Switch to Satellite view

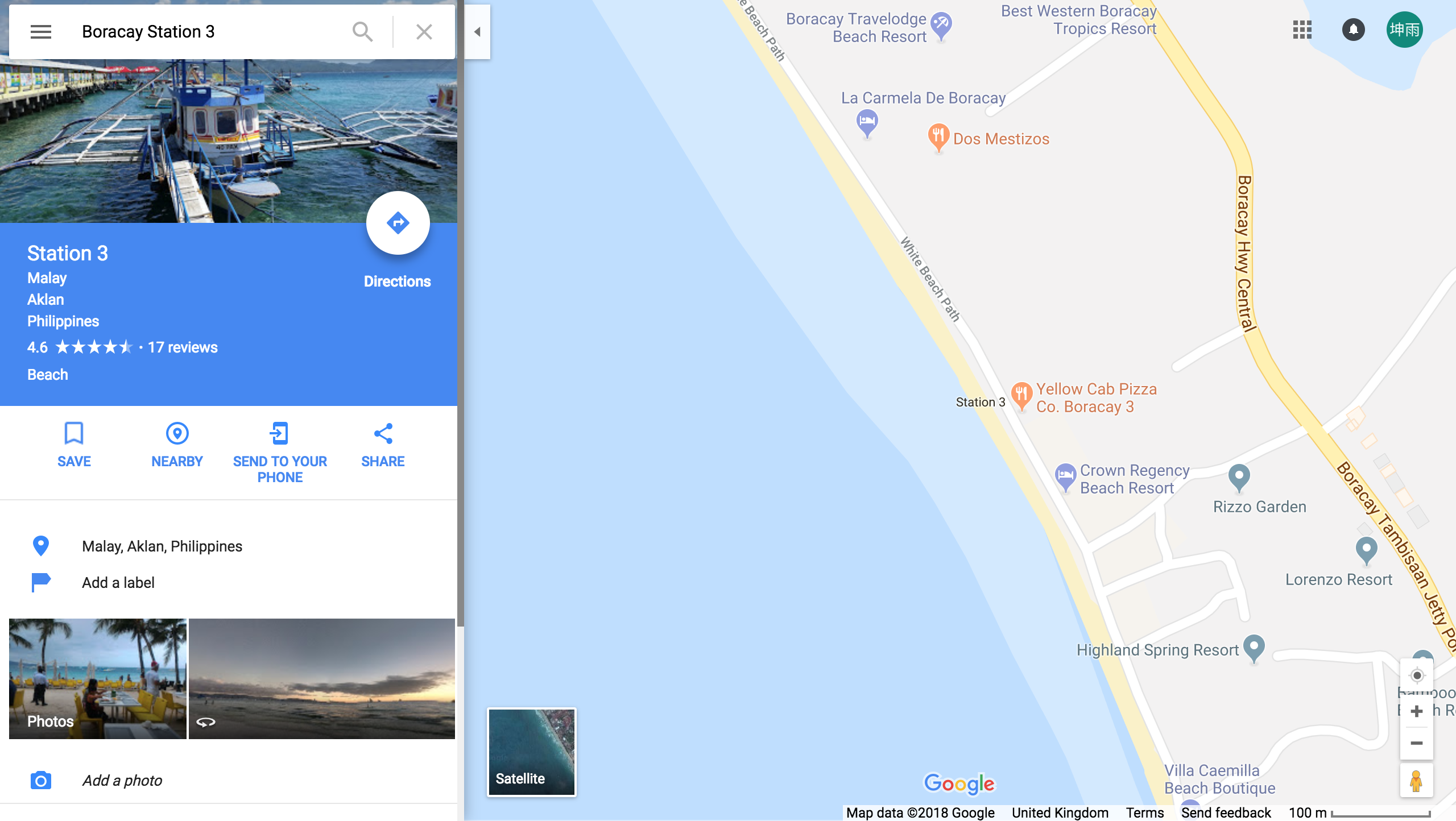point(532,752)
